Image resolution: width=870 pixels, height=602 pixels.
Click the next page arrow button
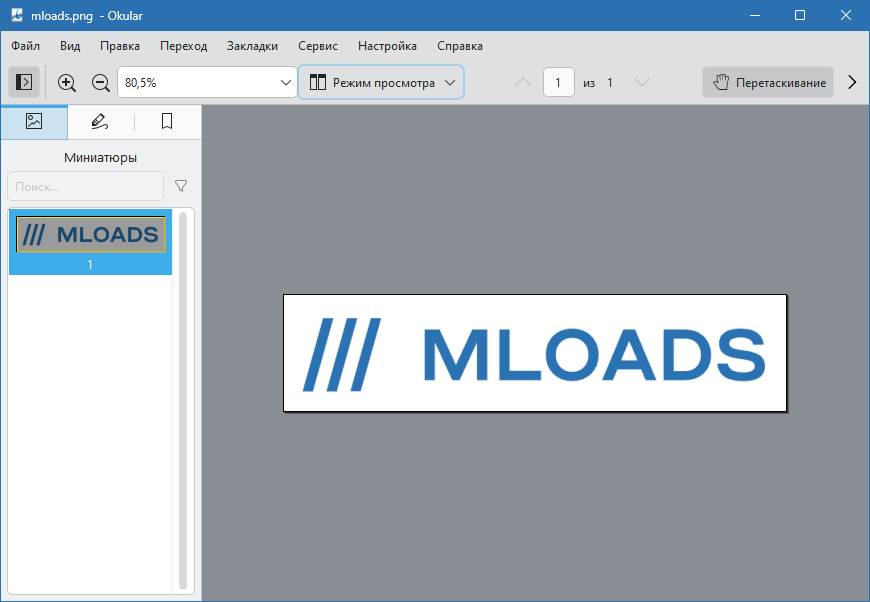coord(641,82)
